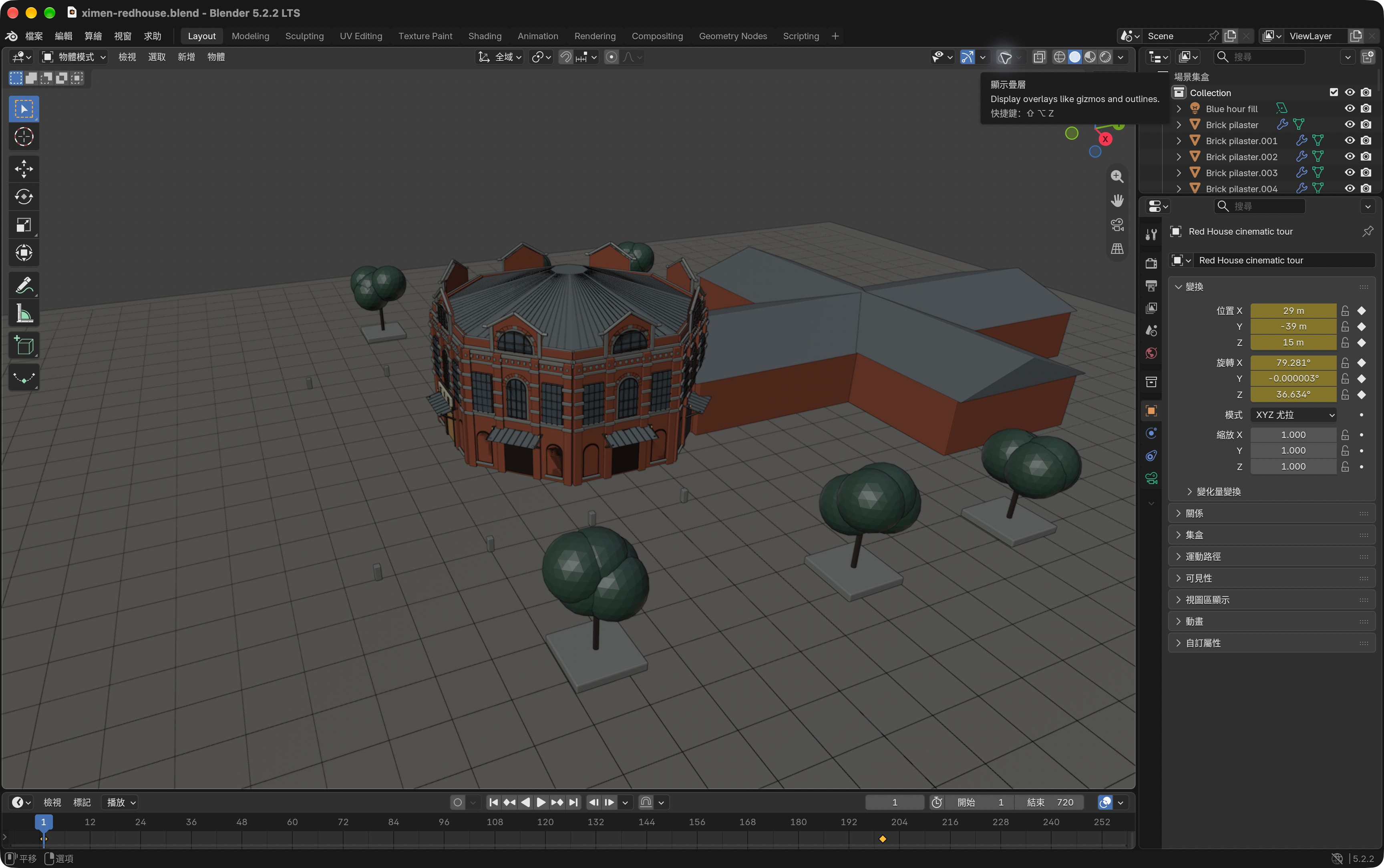Activate the Scale tool
This screenshot has height=868, width=1384.
(24, 225)
